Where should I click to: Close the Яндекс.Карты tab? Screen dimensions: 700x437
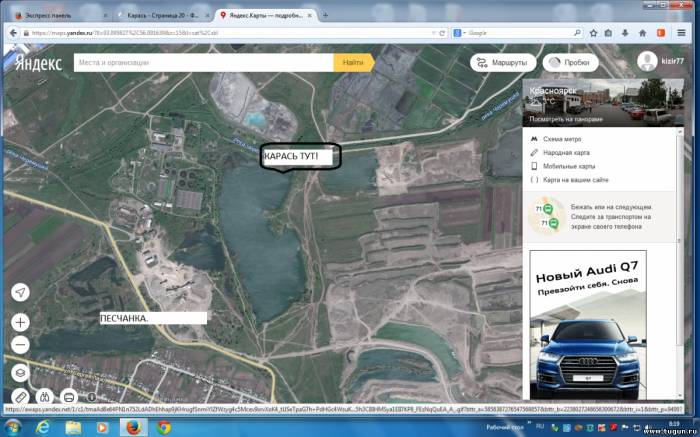coord(311,15)
